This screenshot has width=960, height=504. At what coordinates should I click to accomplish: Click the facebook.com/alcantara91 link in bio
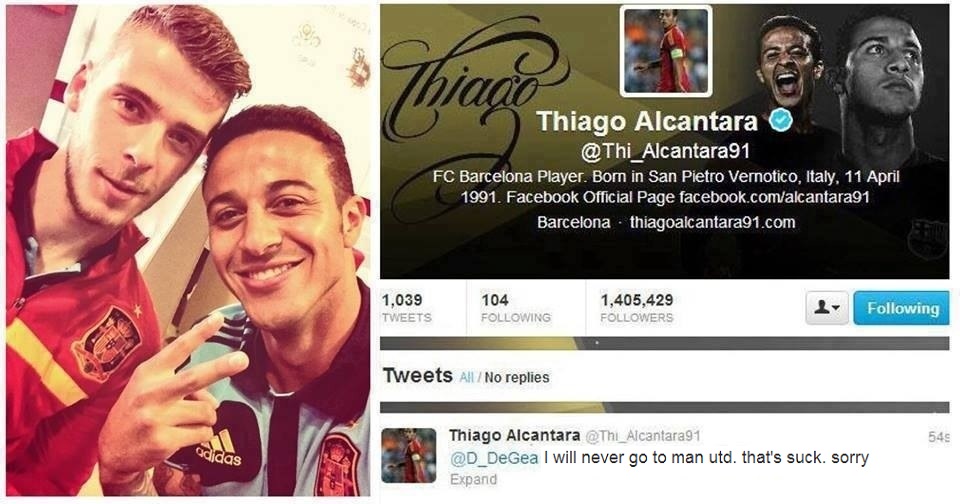(x=774, y=197)
